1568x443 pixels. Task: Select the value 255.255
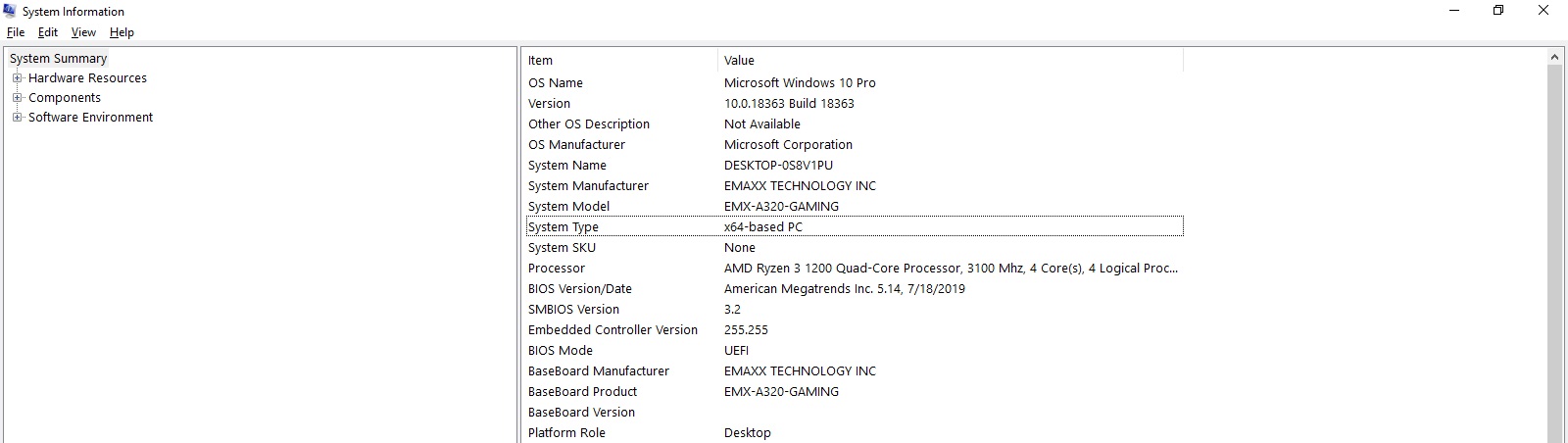point(746,330)
